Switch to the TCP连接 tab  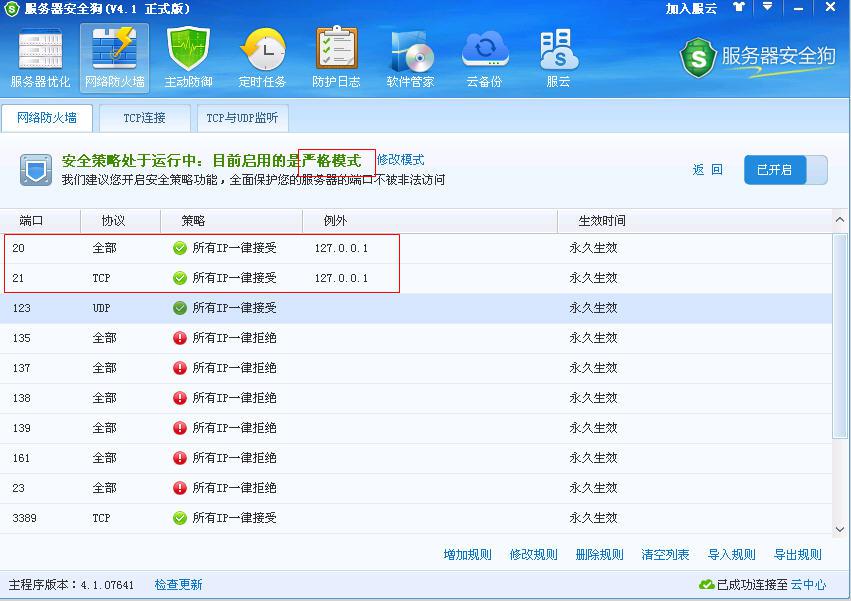coord(144,118)
